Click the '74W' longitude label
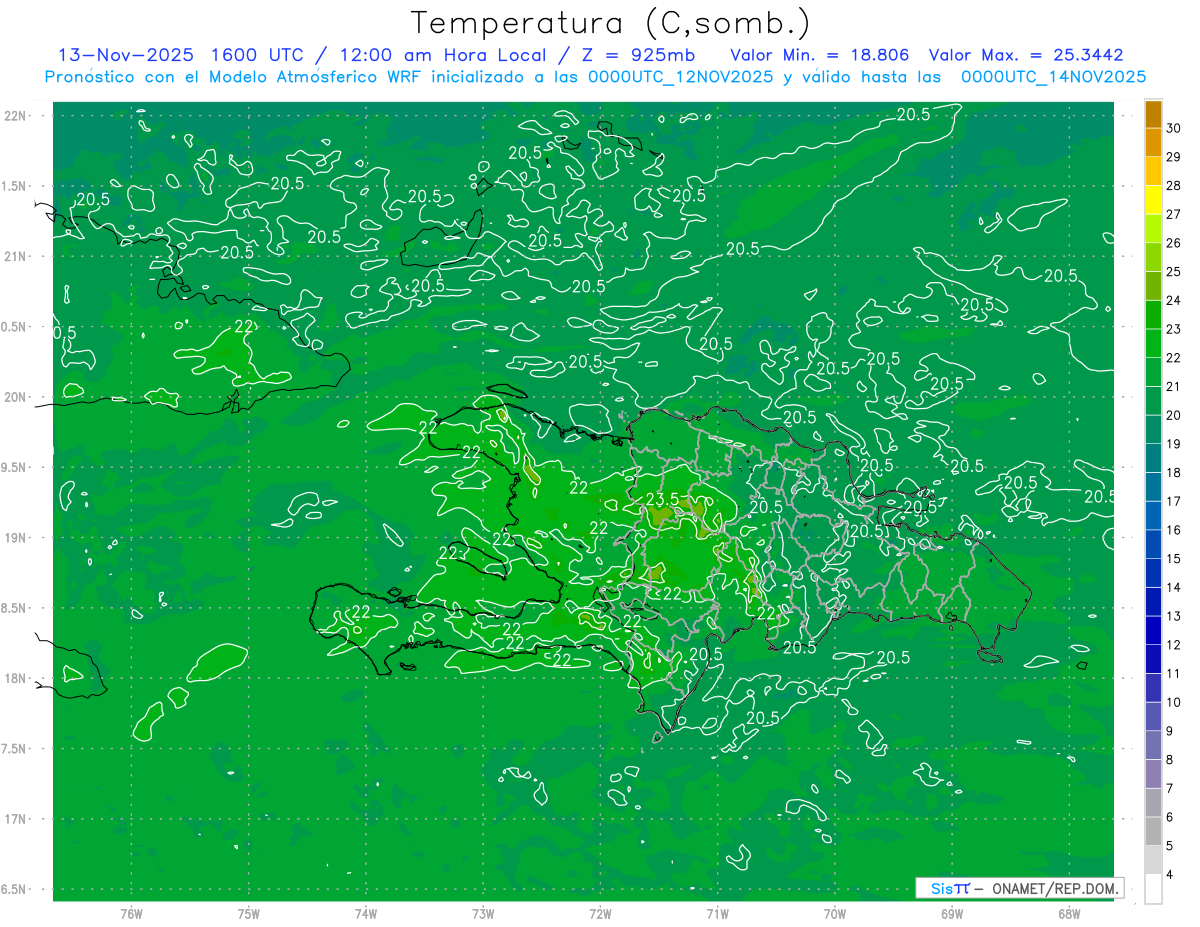Viewport: 1200px width, 927px height. coord(365,913)
